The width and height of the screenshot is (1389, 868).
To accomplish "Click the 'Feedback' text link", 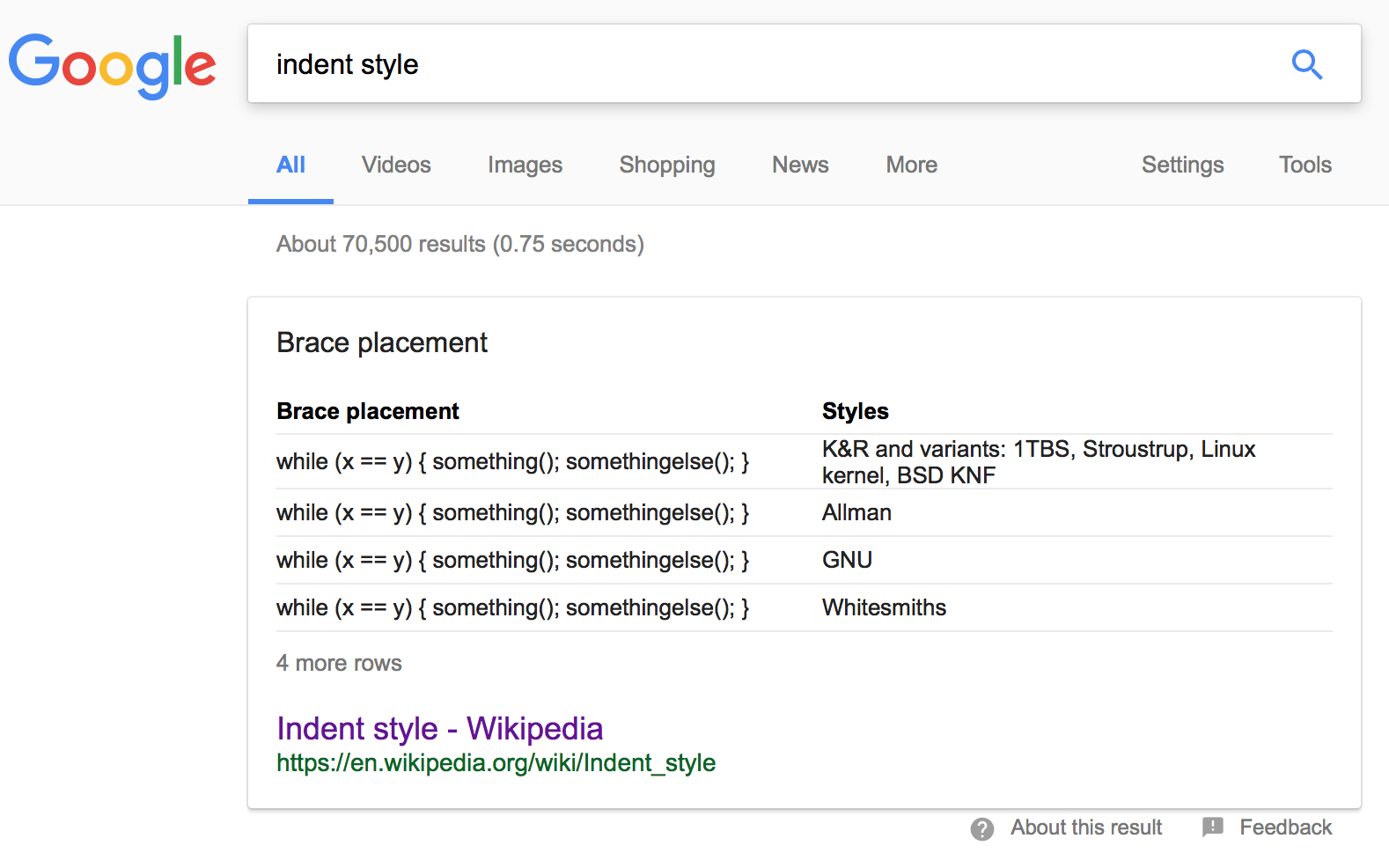I will (x=1285, y=828).
